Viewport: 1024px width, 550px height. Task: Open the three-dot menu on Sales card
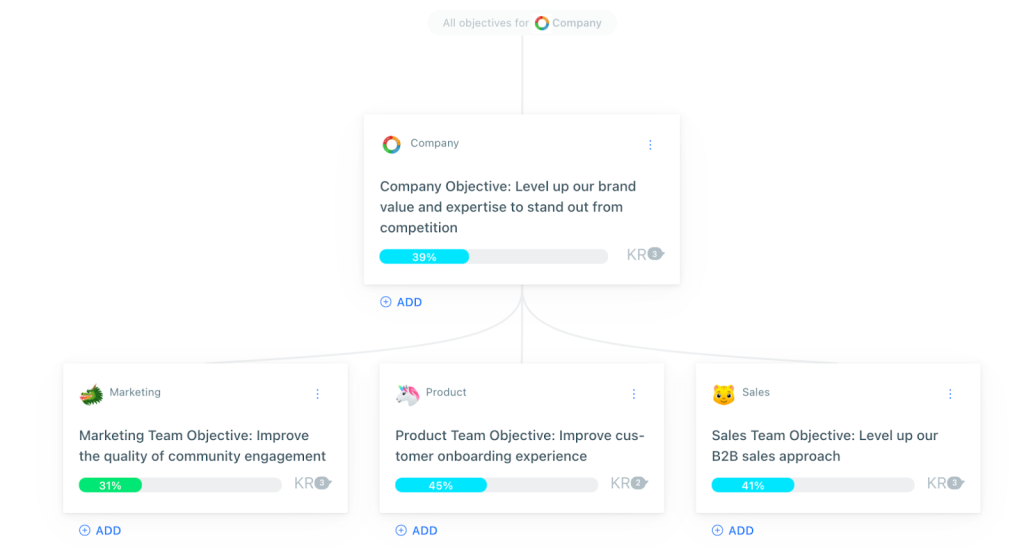950,394
